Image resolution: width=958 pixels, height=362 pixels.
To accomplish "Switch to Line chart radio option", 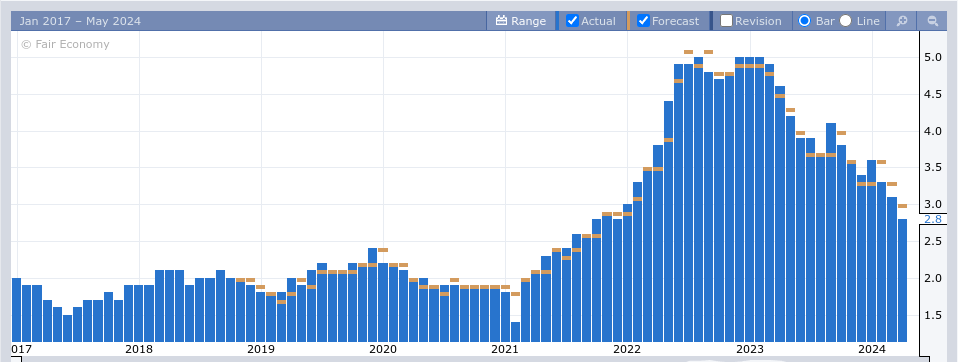I will click(x=846, y=21).
